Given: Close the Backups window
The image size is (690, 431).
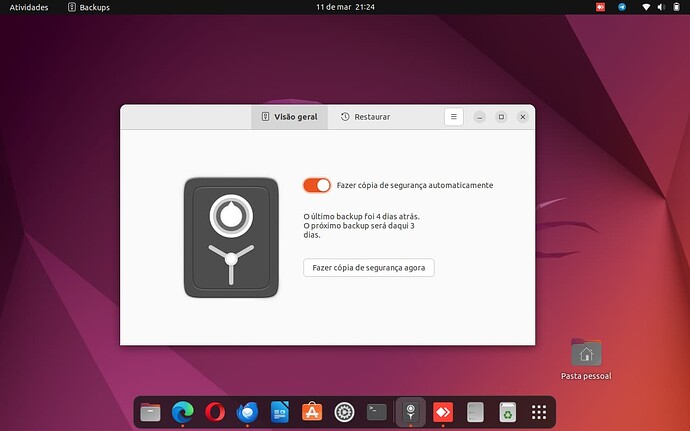Looking at the screenshot, I should click(523, 117).
